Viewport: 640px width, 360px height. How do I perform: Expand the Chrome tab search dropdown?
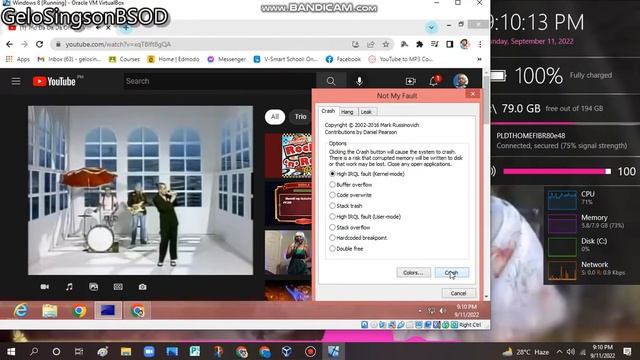click(431, 27)
